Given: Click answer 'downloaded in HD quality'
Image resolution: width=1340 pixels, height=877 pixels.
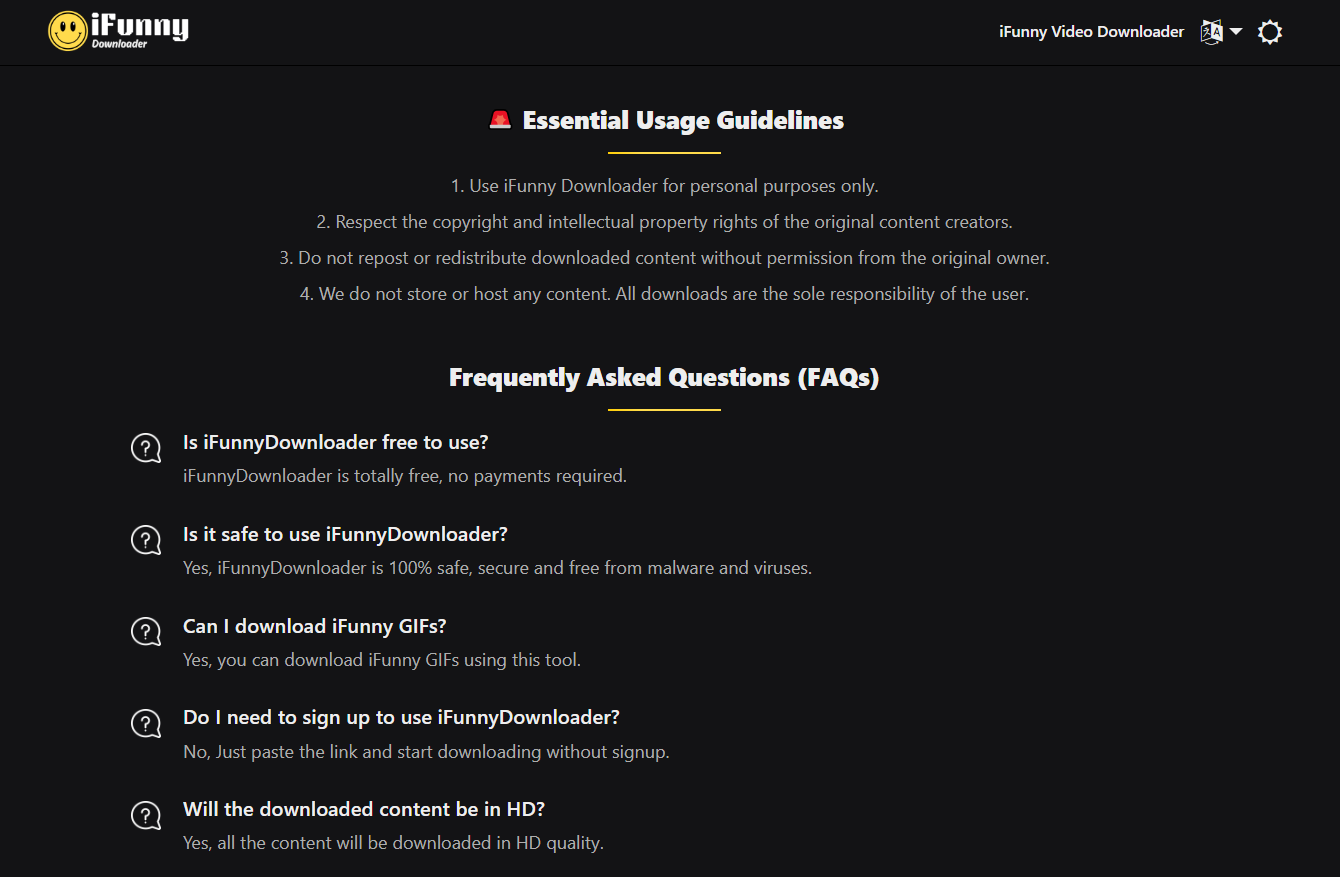Looking at the screenshot, I should 393,843.
